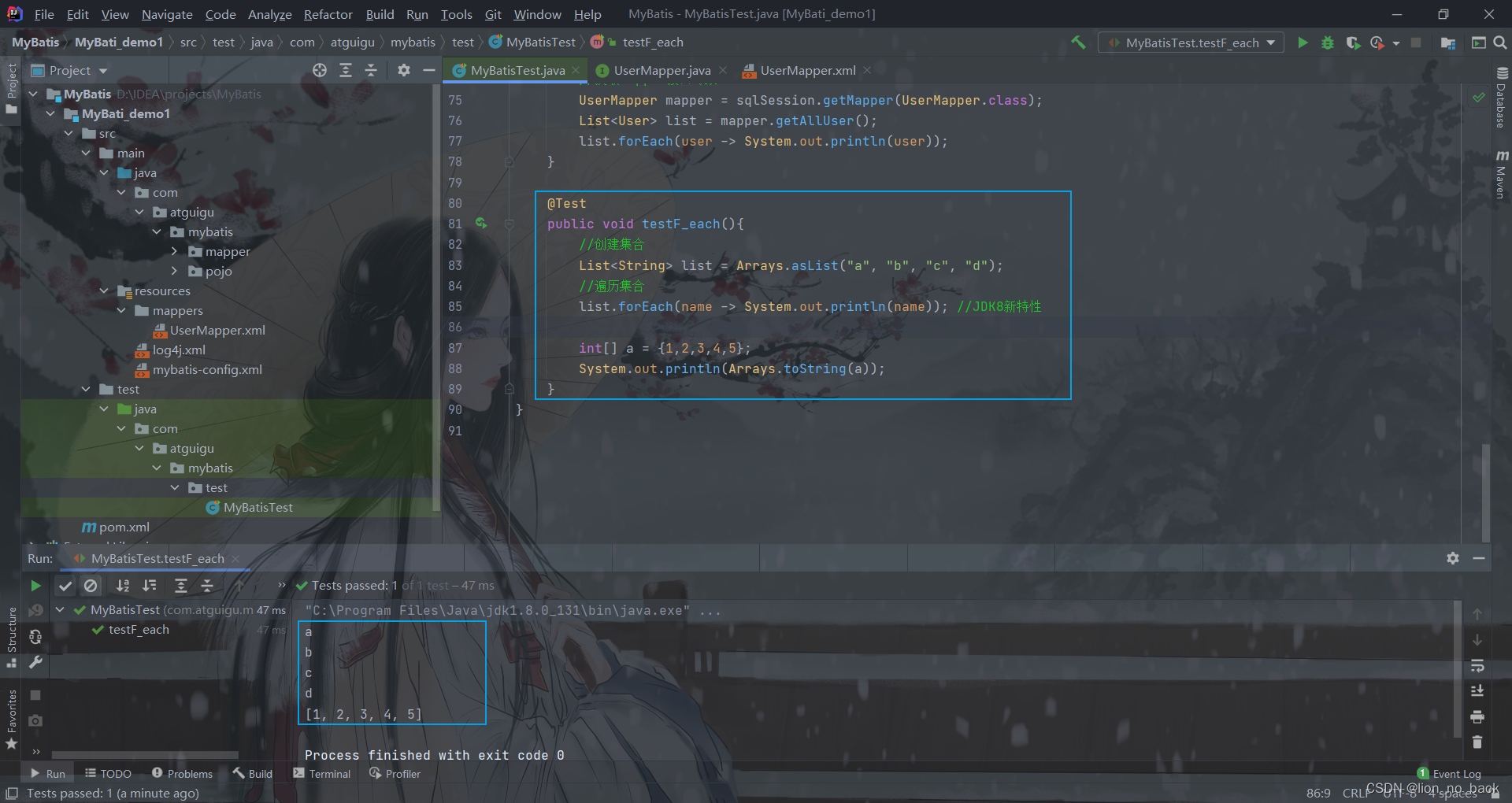This screenshot has height=803, width=1512.
Task: Open the Navigate menu
Action: click(167, 14)
